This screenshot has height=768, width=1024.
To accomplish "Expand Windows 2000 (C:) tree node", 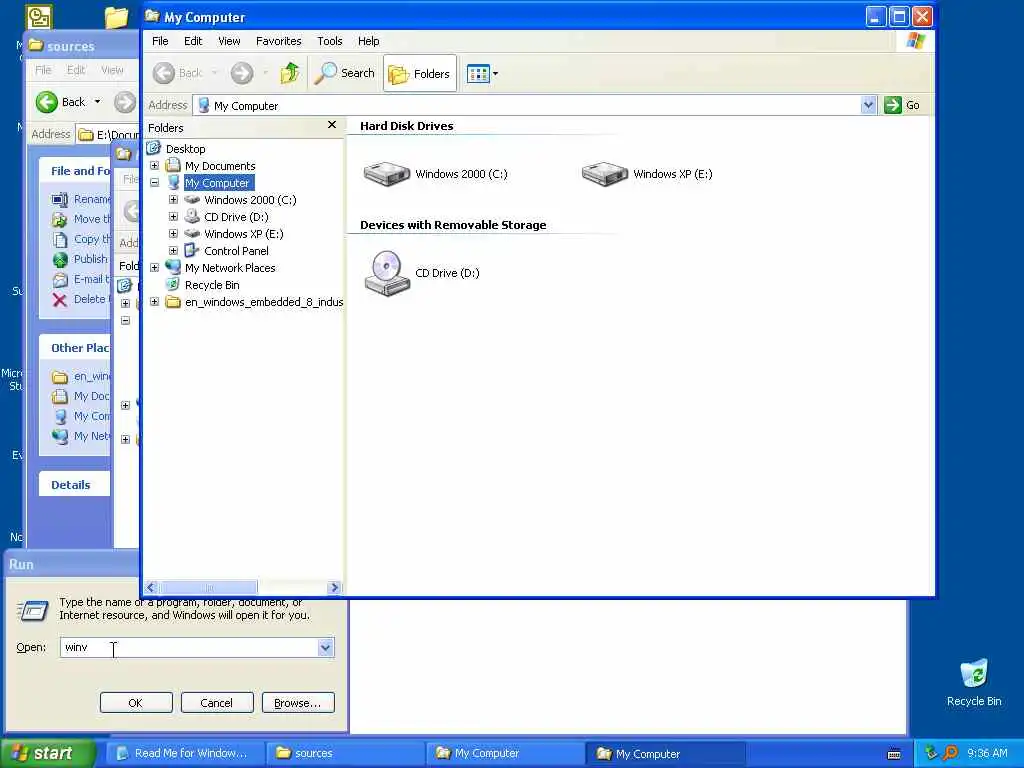I will 174,200.
